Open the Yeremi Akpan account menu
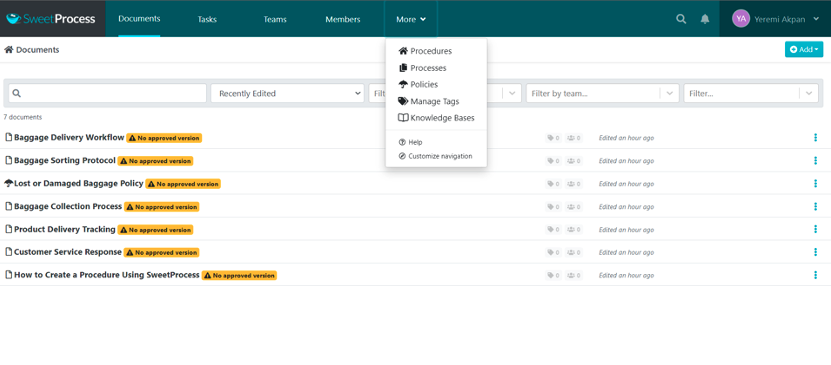 pyautogui.click(x=775, y=19)
